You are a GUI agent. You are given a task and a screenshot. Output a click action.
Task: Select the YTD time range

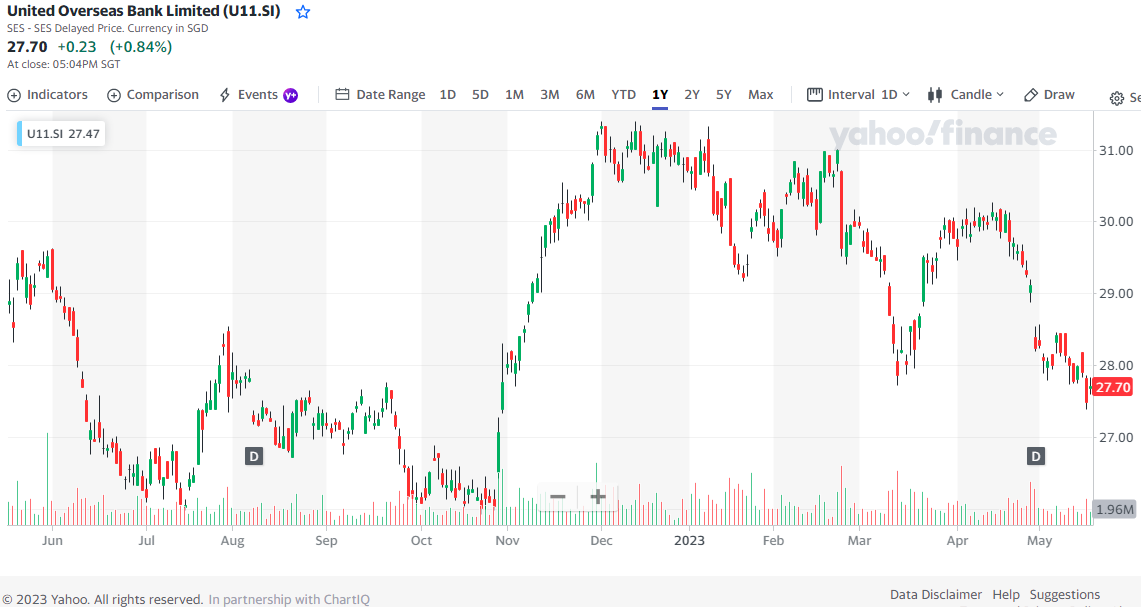(x=624, y=95)
